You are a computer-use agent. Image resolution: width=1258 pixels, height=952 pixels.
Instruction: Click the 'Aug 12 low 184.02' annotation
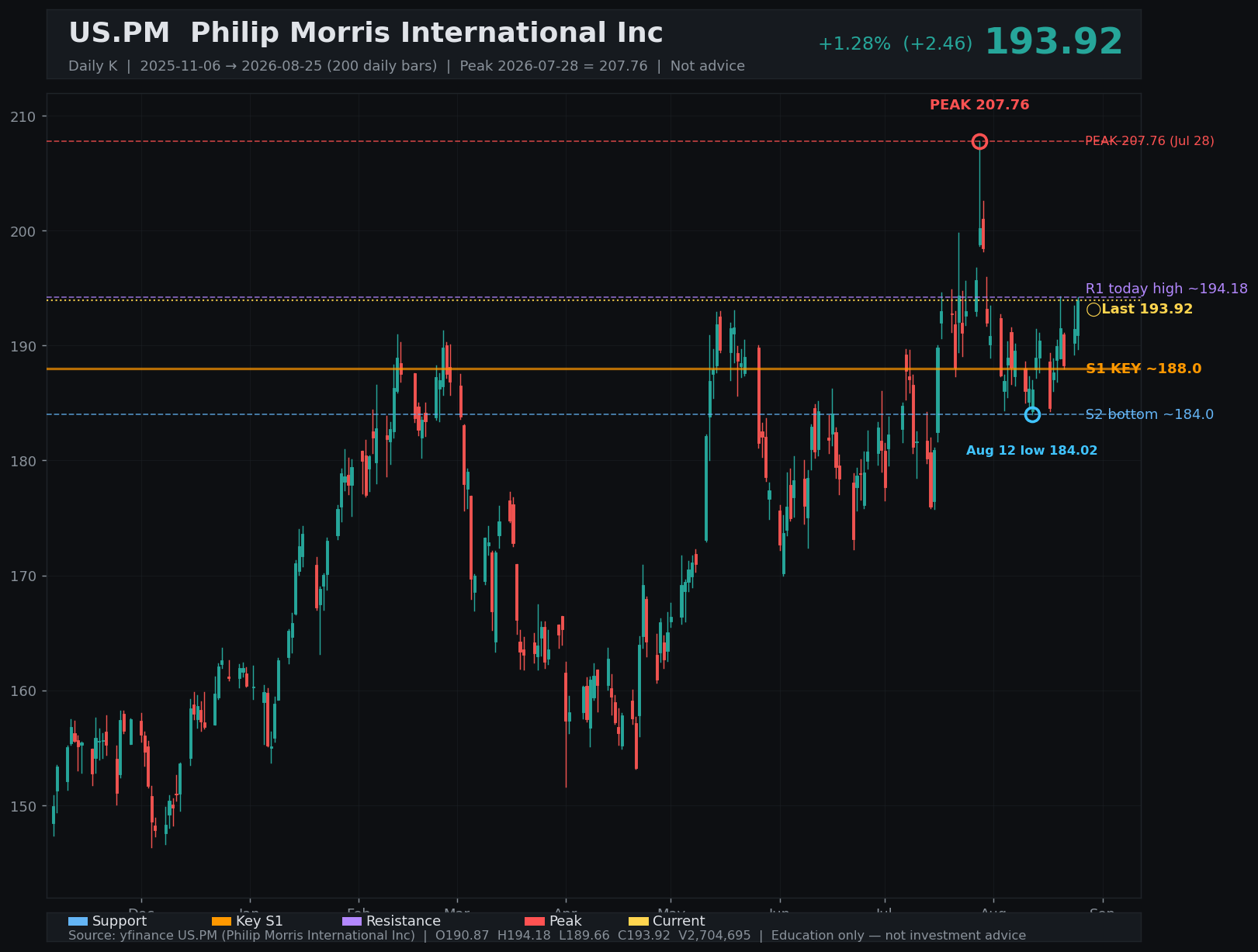1031,451
